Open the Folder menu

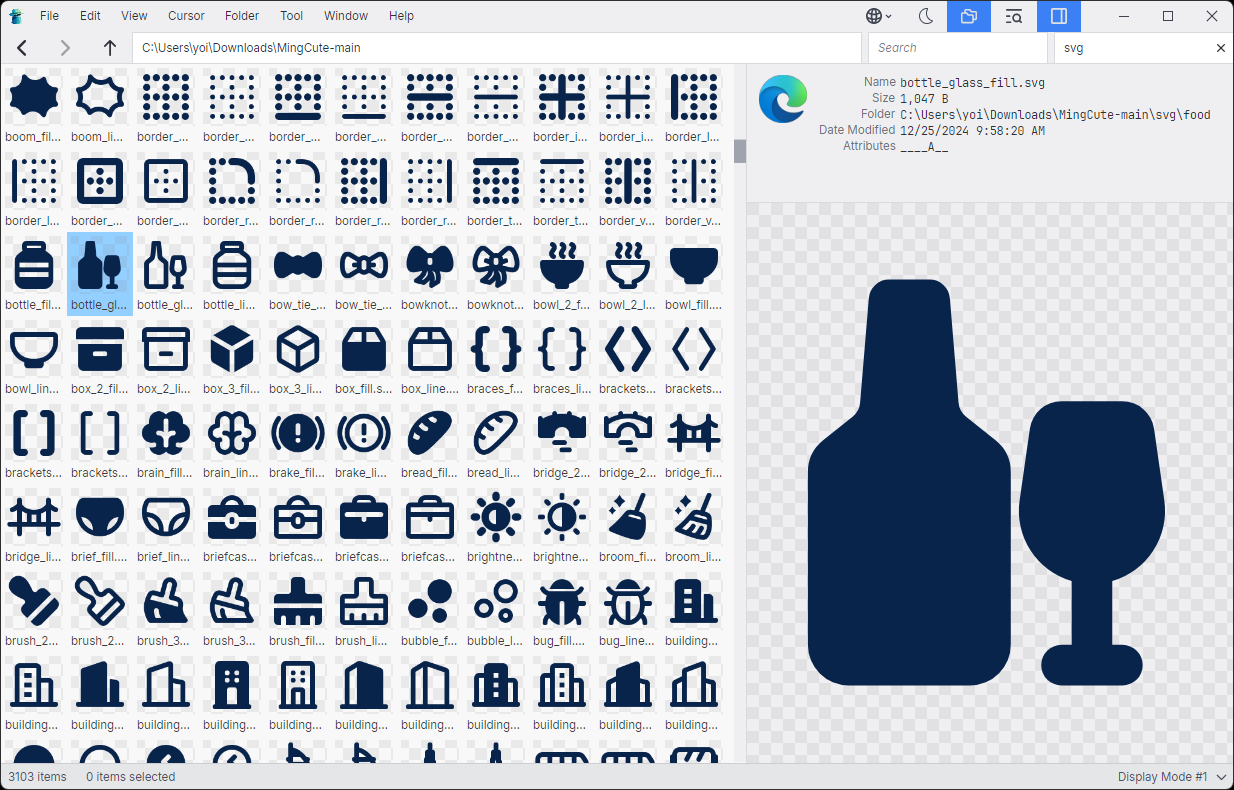point(242,16)
